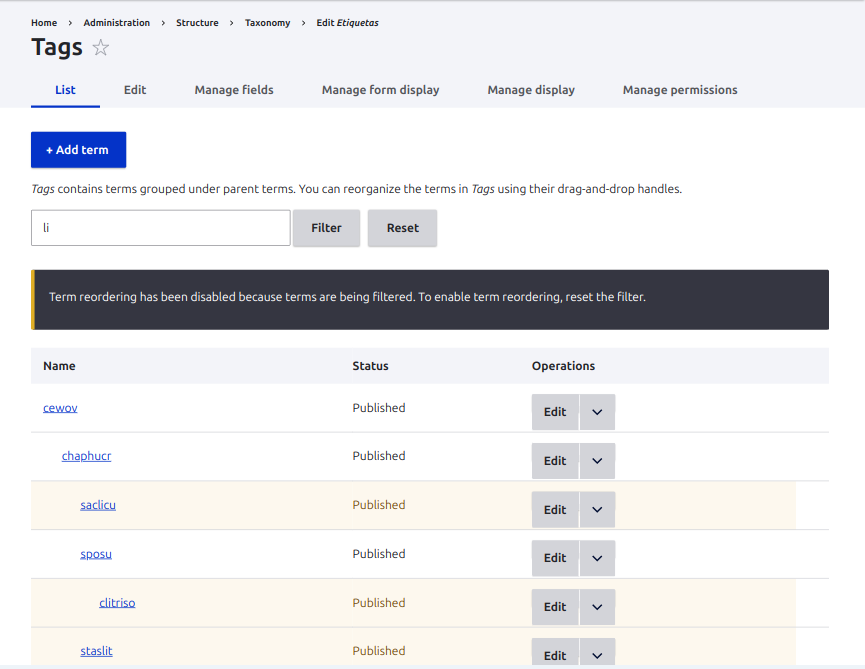This screenshot has height=669, width=865.
Task: Go to Home via the breadcrumb
Action: coord(44,23)
